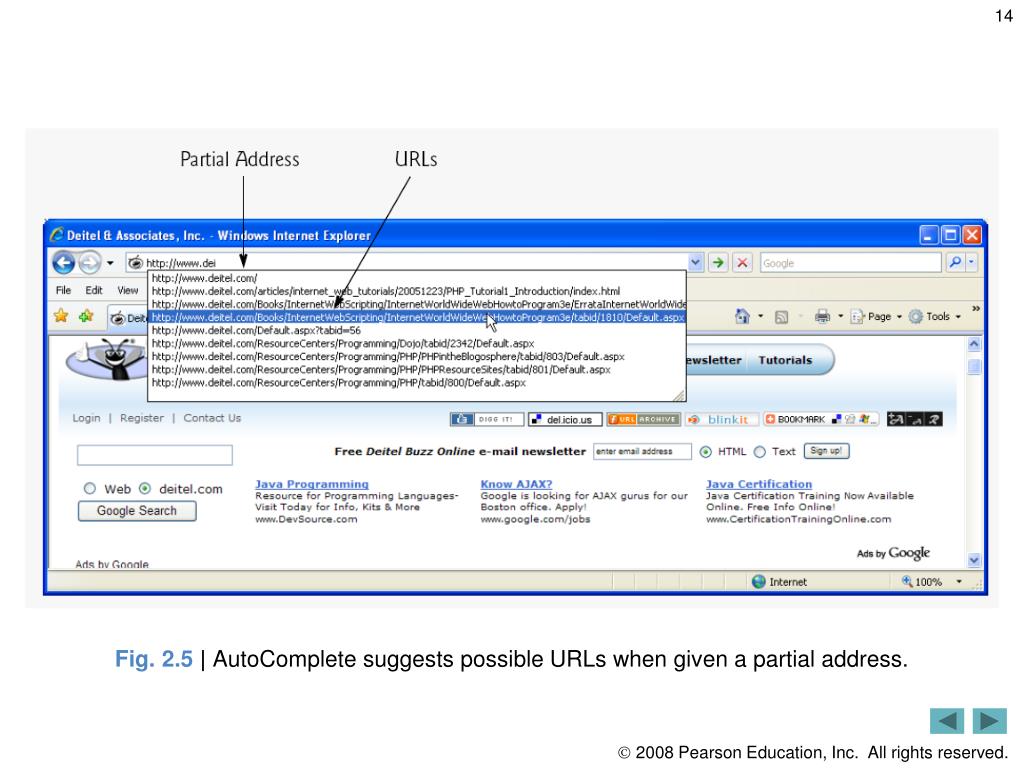Expand the address bar history dropdown arrow
The height and width of the screenshot is (768, 1024).
click(x=696, y=263)
